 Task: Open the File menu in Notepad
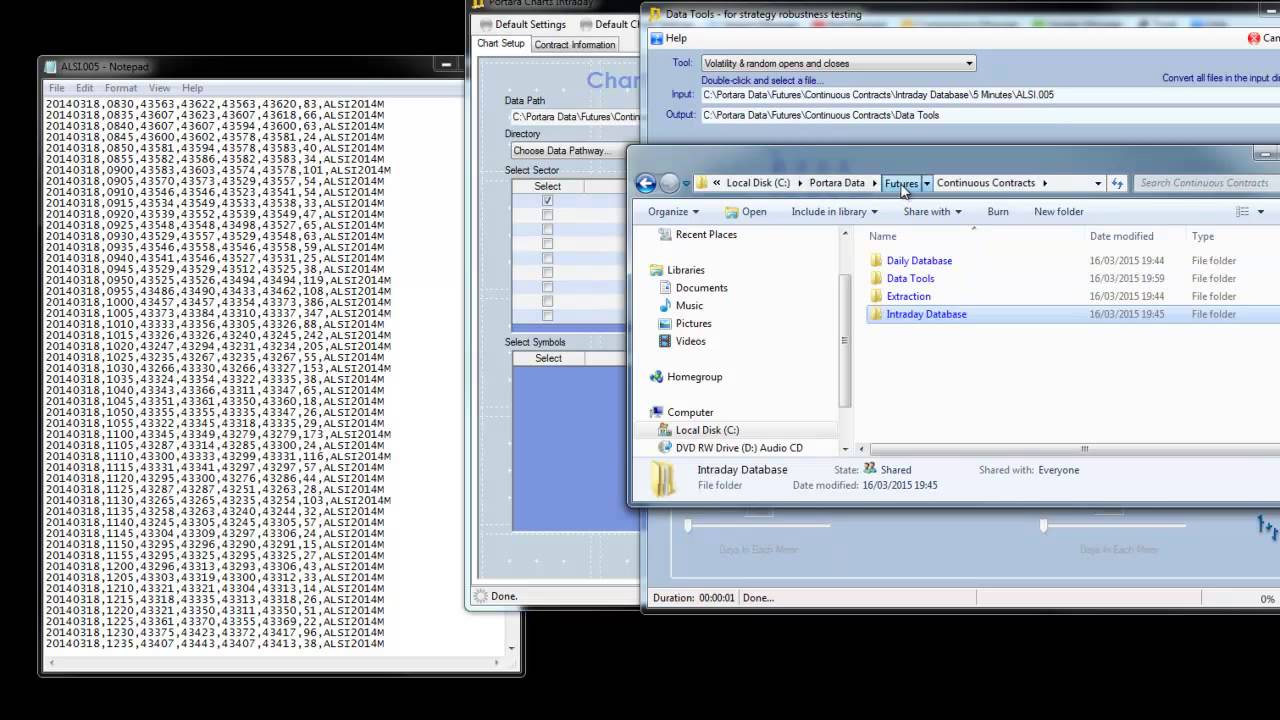pyautogui.click(x=57, y=88)
